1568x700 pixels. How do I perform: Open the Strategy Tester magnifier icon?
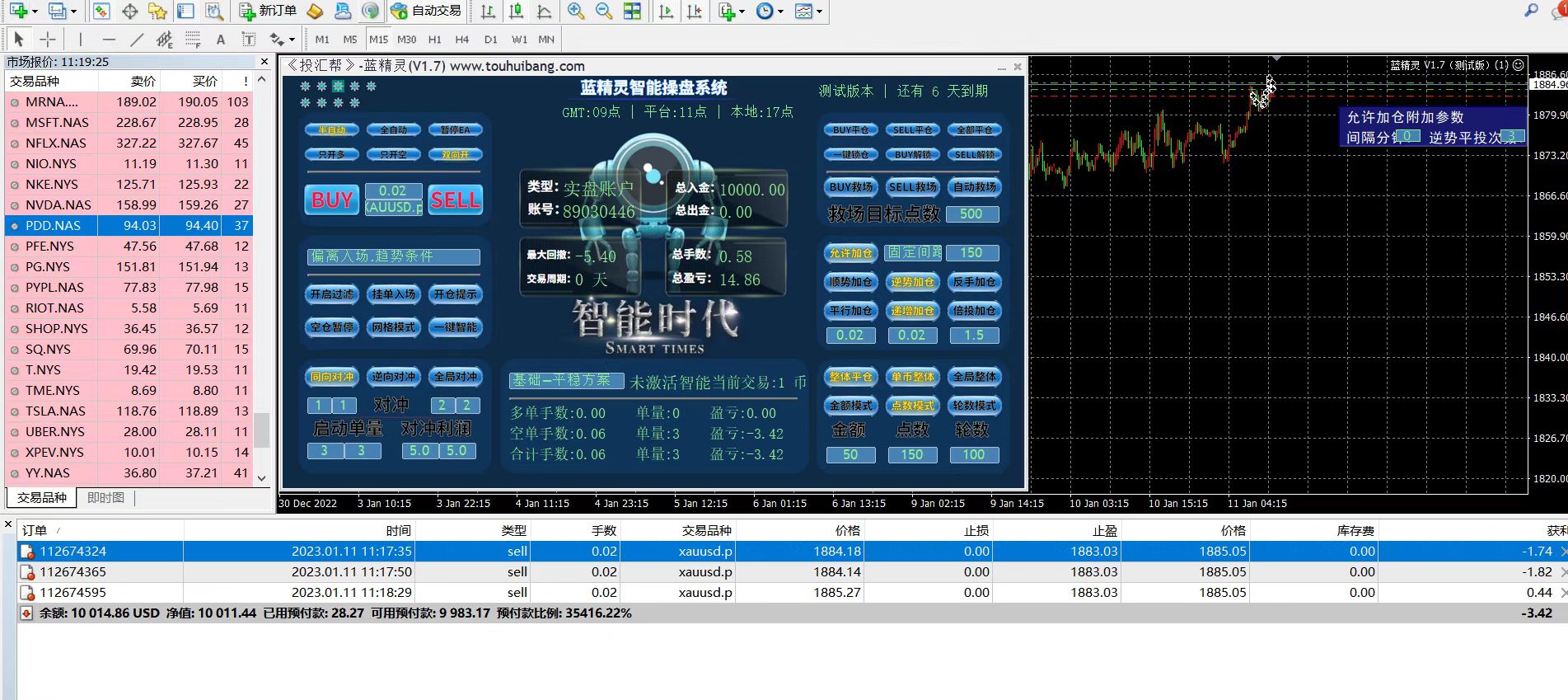[214, 11]
